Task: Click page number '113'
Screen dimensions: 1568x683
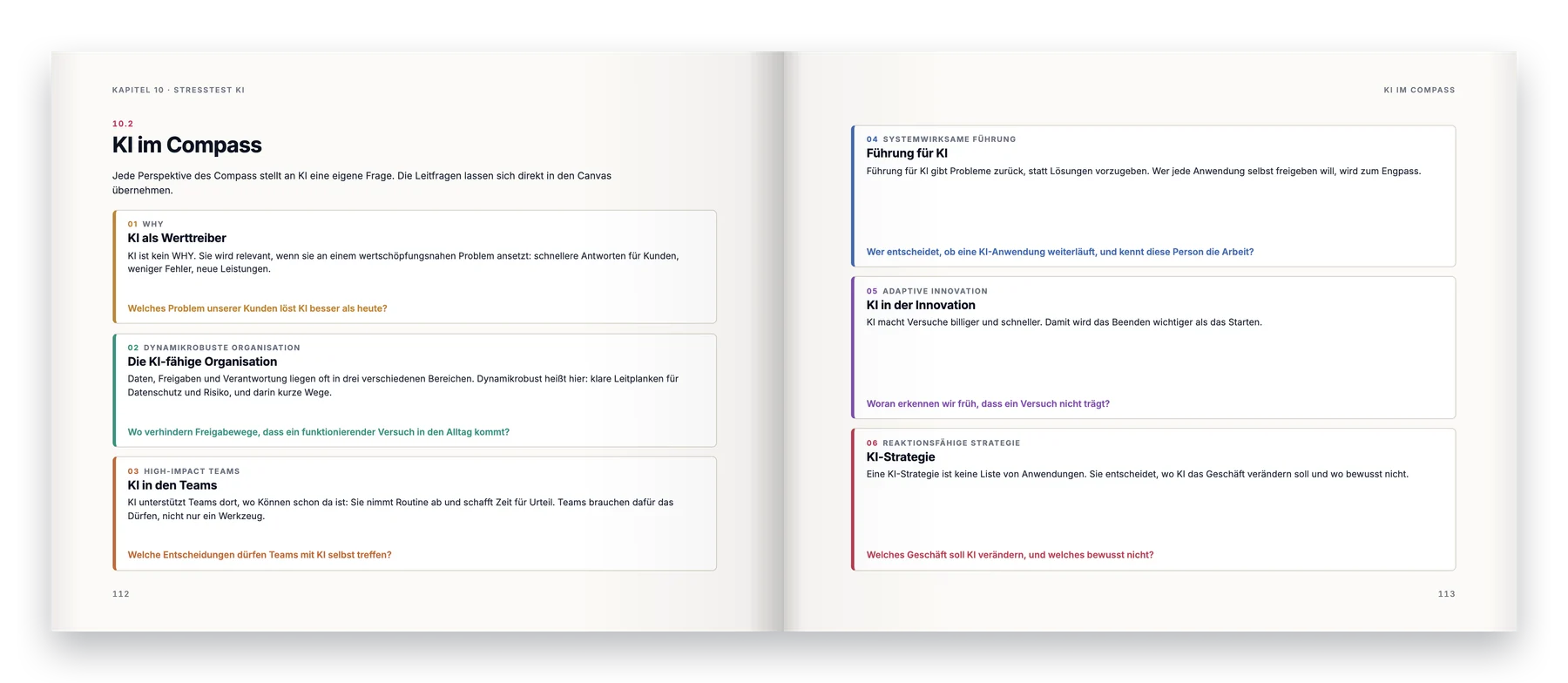Action: [1447, 594]
